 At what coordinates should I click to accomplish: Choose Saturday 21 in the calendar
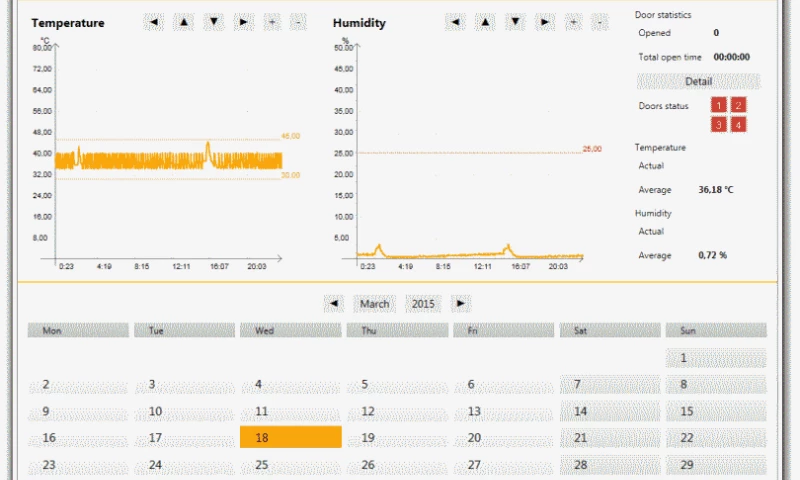pos(609,437)
